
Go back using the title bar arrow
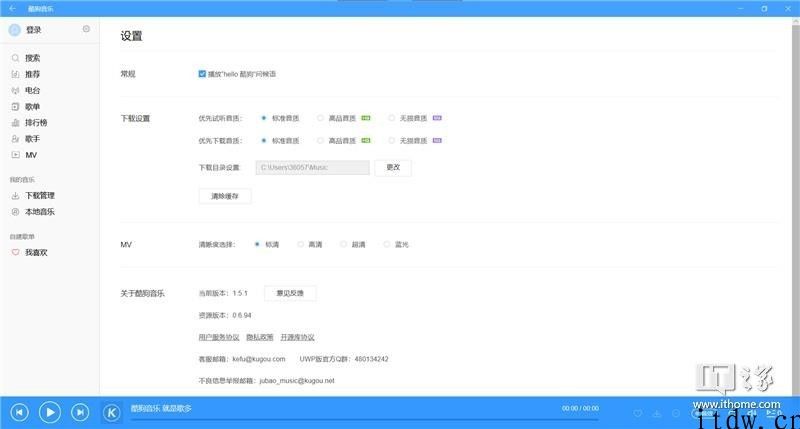pyautogui.click(x=12, y=9)
